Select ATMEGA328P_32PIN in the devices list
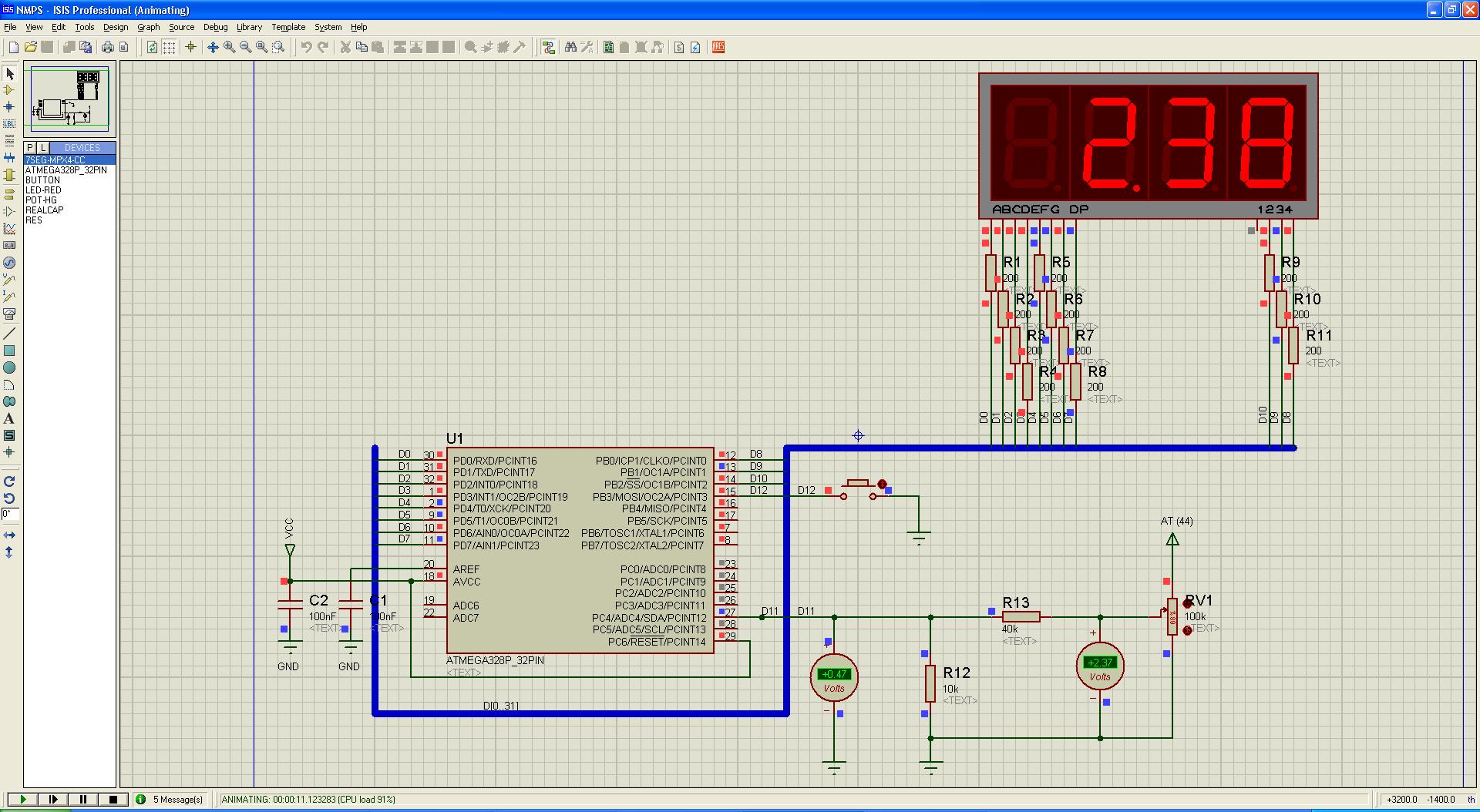The image size is (1480, 812). (x=66, y=170)
